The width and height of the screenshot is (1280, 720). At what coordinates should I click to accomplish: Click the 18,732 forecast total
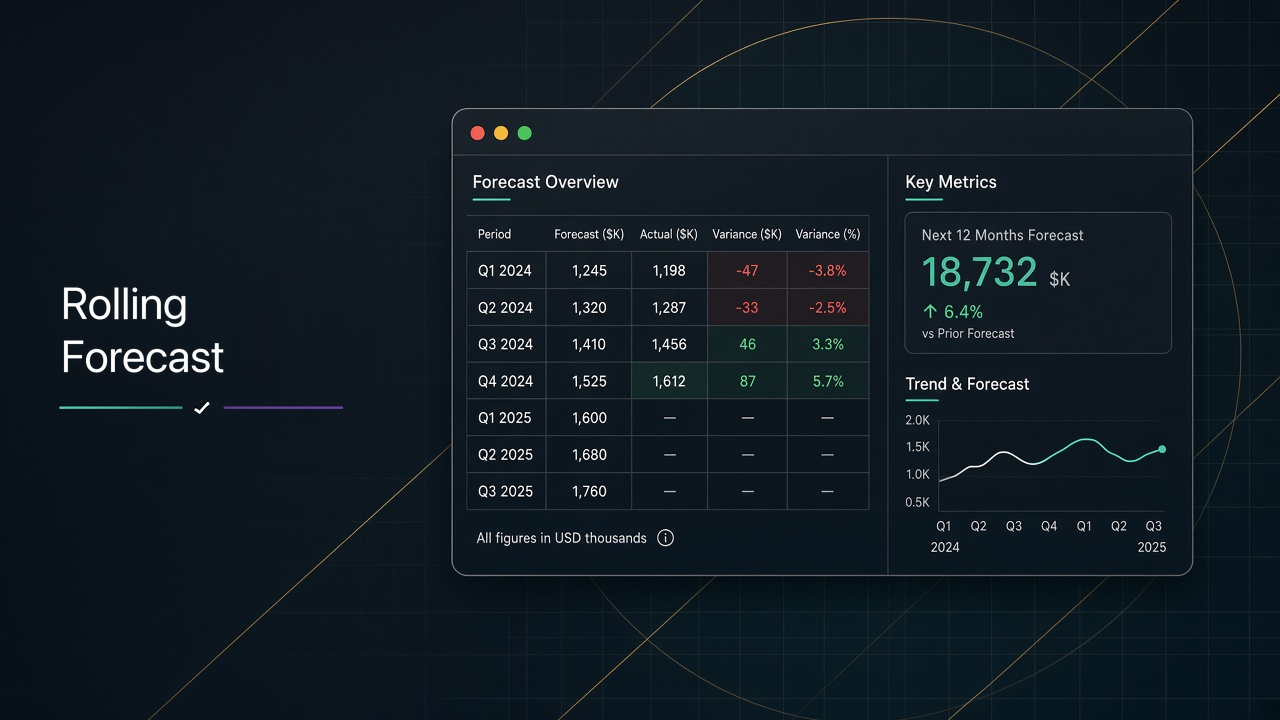pos(979,272)
